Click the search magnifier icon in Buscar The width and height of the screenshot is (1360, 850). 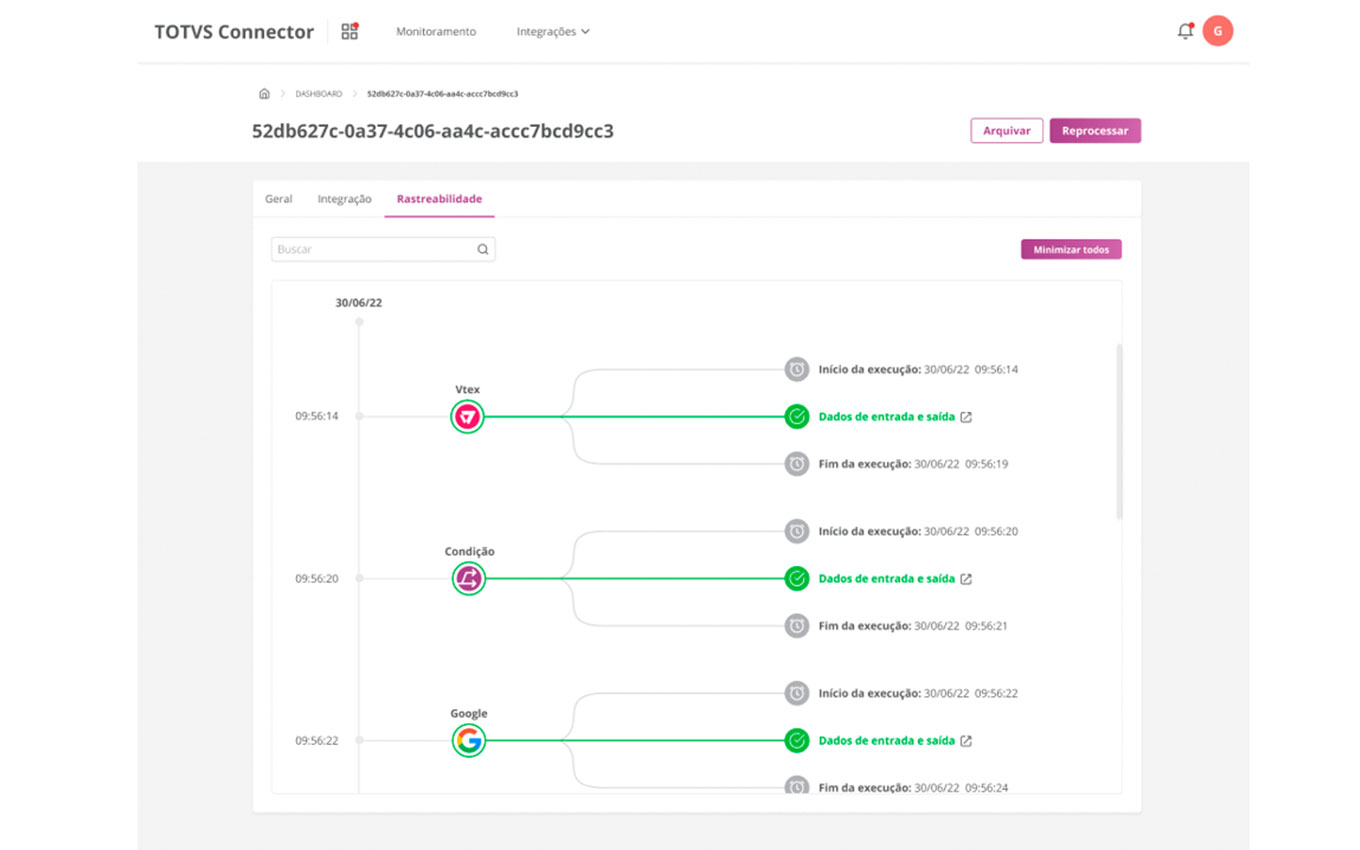[x=483, y=249]
